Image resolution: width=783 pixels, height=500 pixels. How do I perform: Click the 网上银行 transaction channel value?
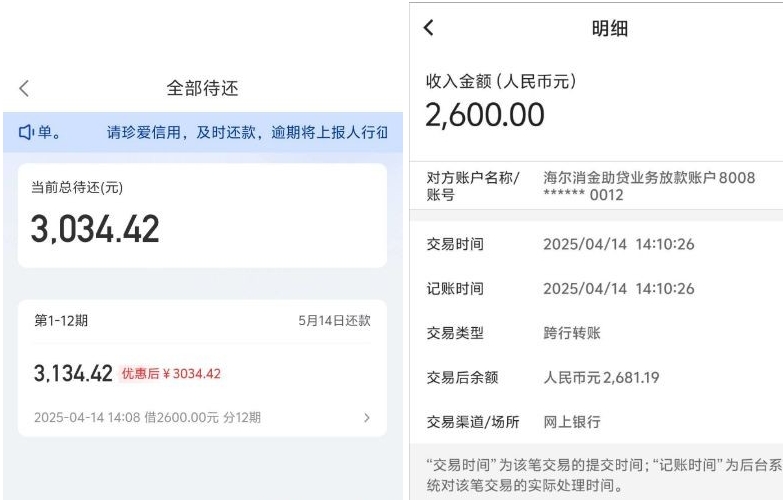click(x=571, y=422)
